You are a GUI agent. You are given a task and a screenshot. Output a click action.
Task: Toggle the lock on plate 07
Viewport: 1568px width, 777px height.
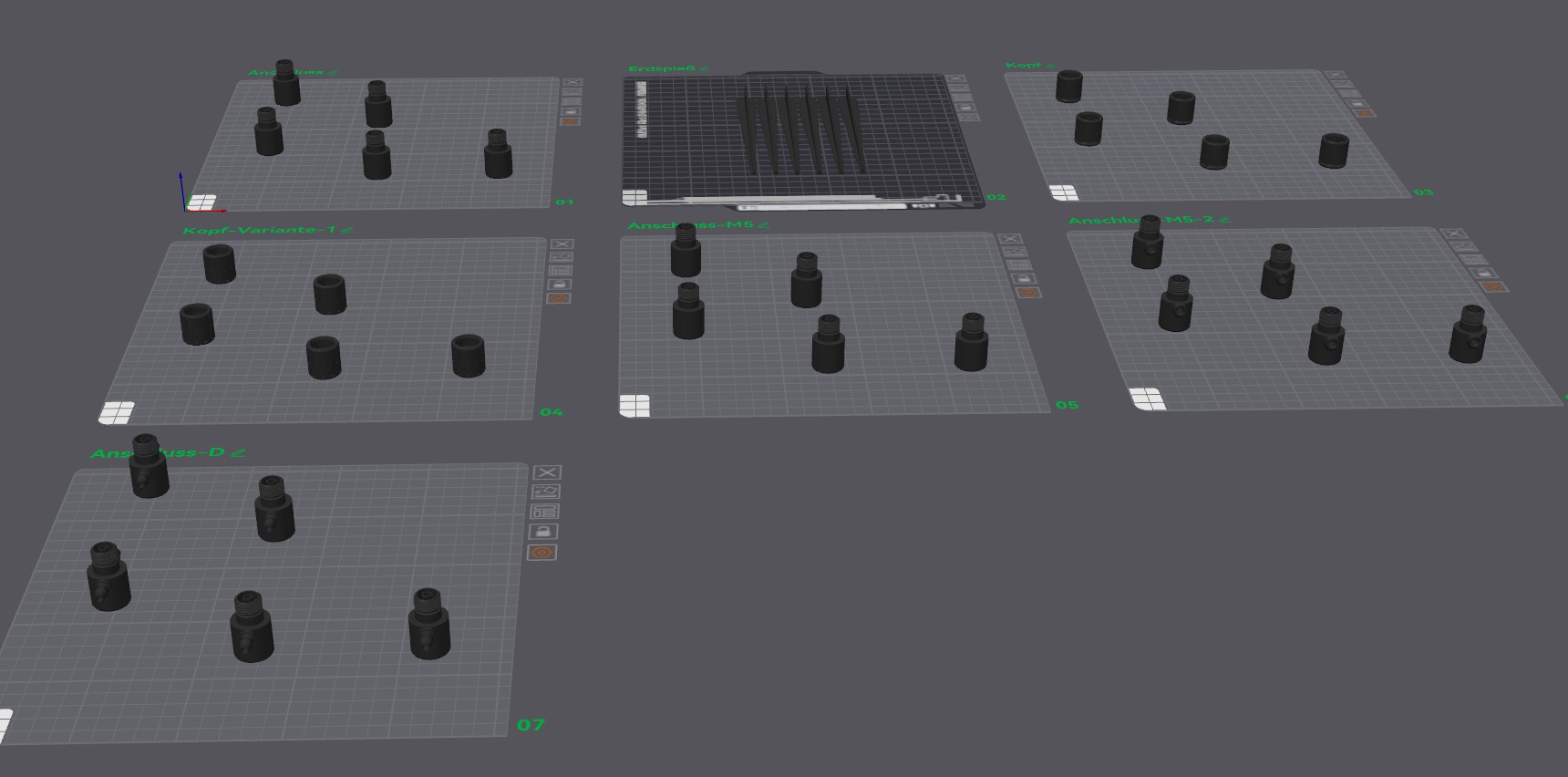click(543, 532)
